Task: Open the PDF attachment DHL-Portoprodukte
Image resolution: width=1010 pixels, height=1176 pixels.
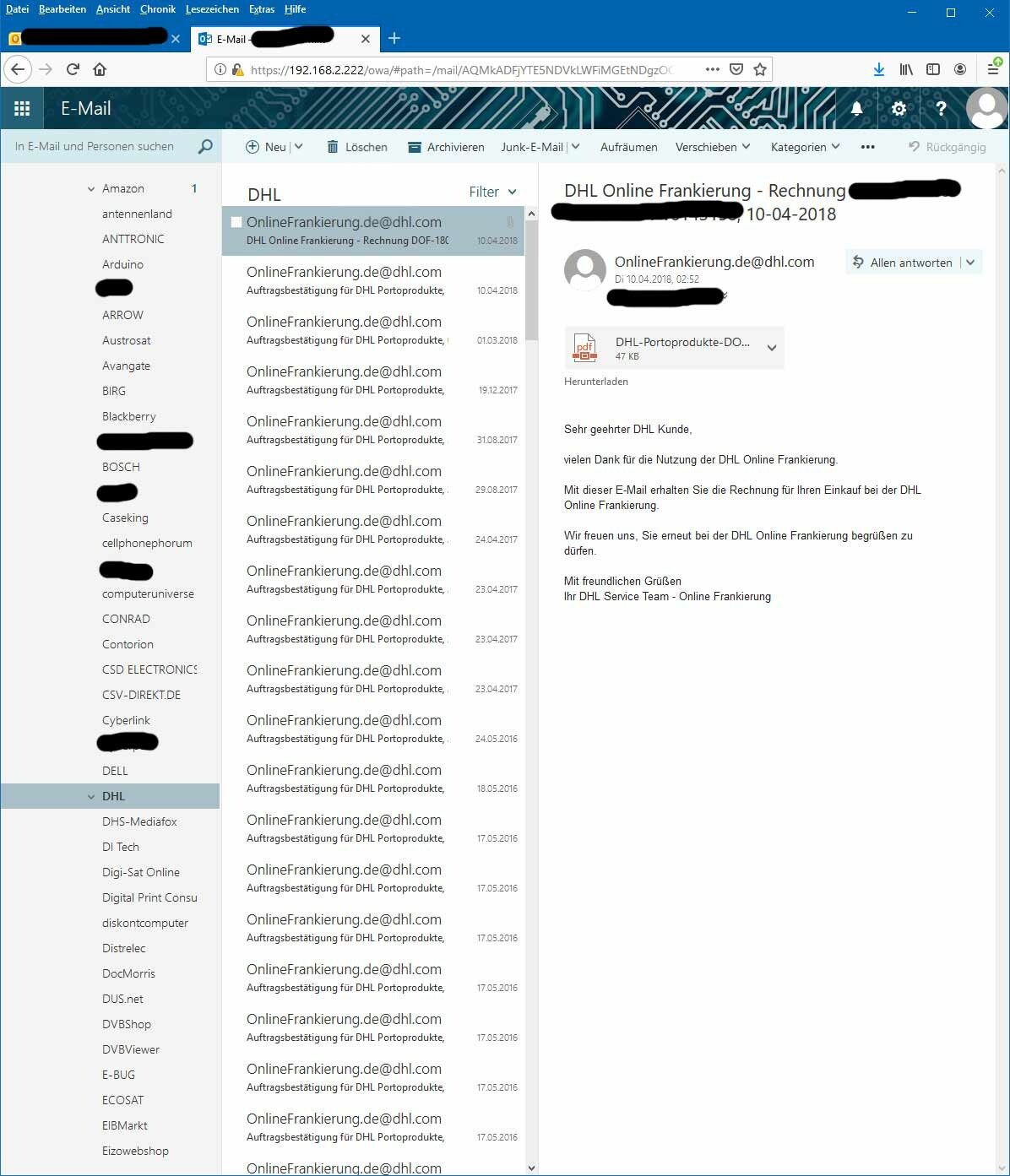Action: [x=673, y=348]
